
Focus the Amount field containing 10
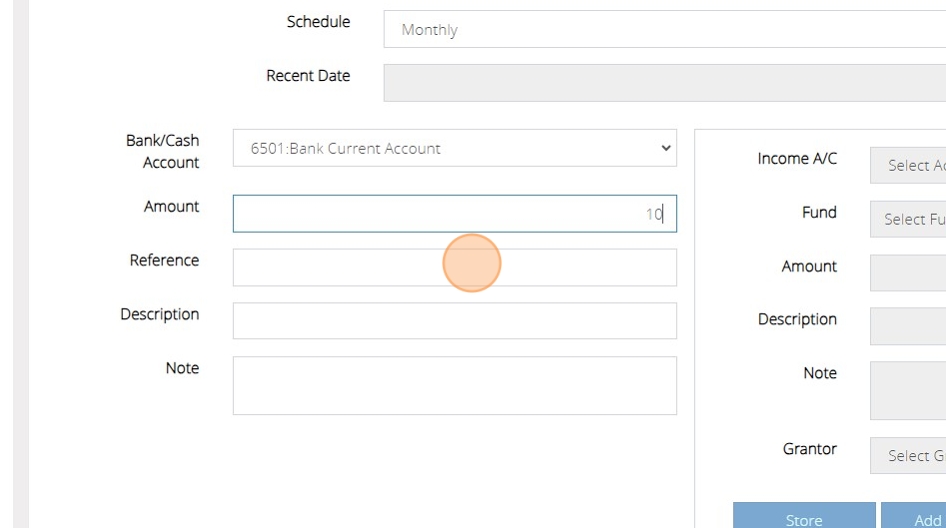[x=454, y=214]
